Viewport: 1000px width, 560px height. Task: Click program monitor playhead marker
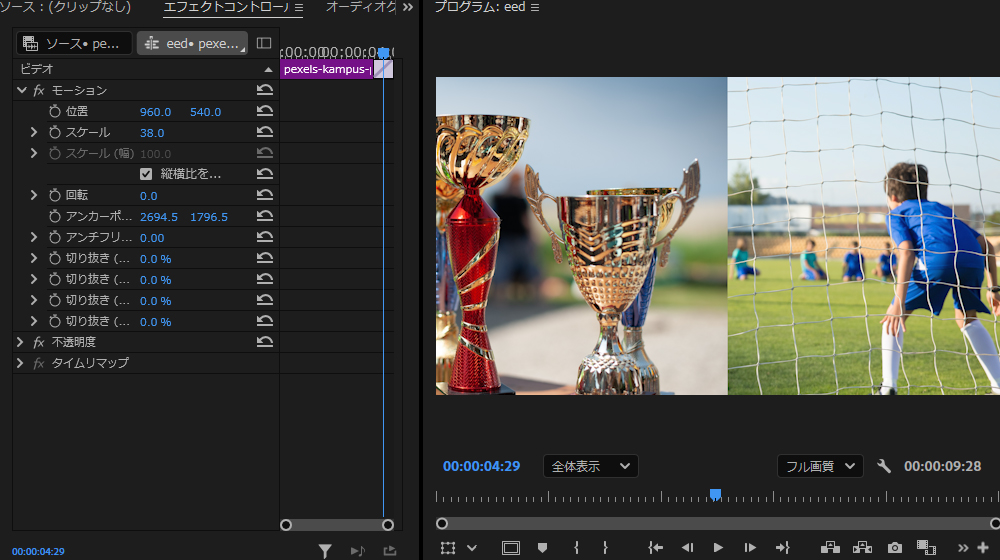(716, 495)
